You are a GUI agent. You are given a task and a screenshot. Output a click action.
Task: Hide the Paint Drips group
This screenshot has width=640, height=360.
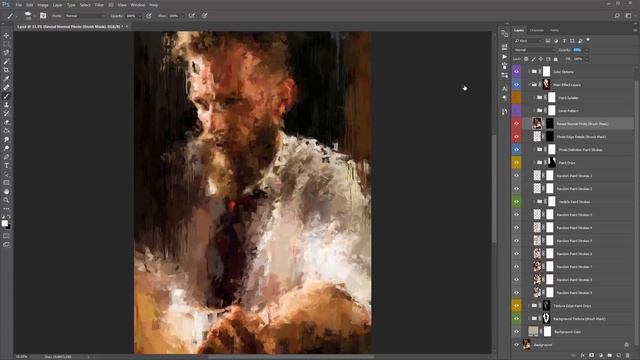pos(516,162)
